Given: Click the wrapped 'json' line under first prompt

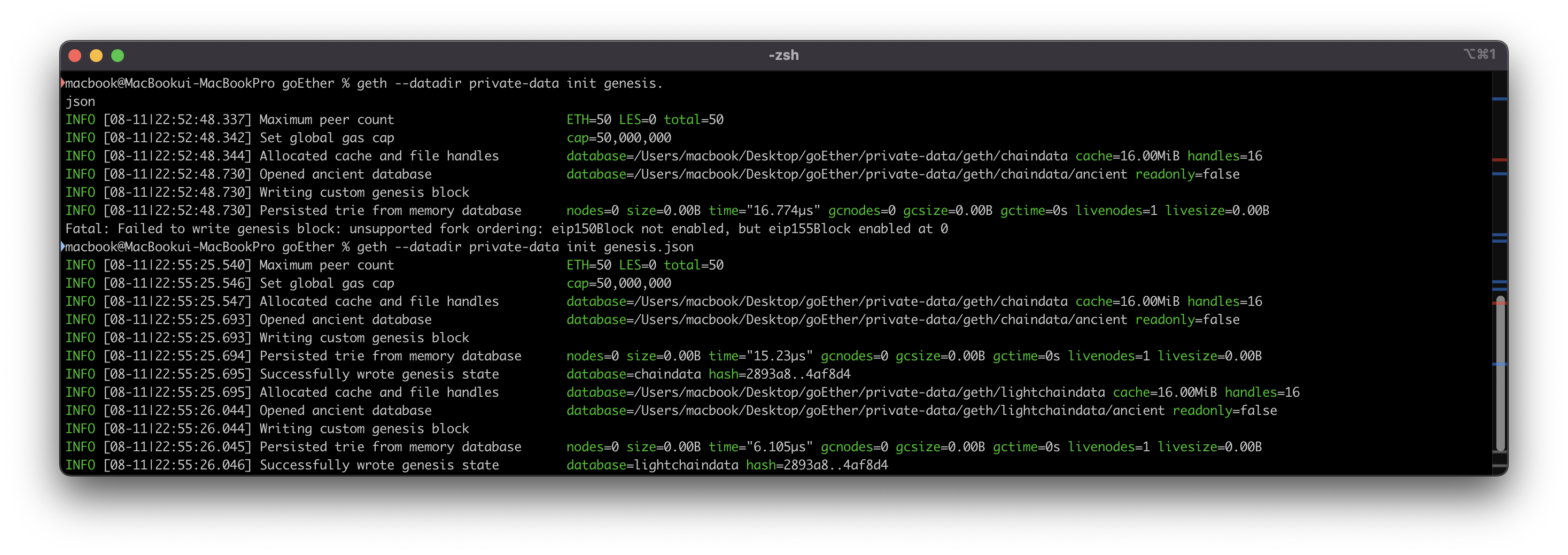Looking at the screenshot, I should click(x=80, y=101).
